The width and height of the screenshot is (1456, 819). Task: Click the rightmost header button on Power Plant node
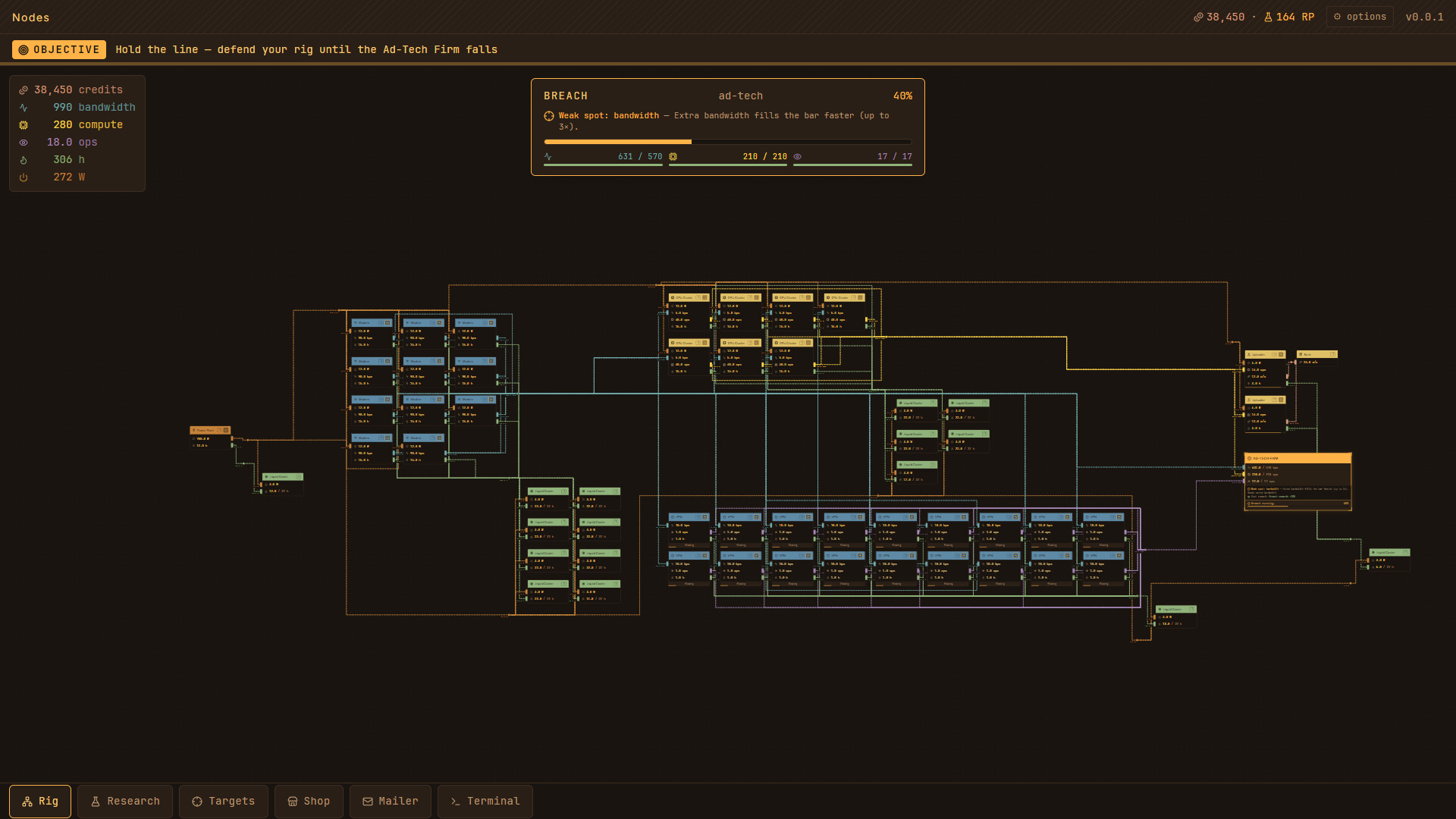point(225,430)
